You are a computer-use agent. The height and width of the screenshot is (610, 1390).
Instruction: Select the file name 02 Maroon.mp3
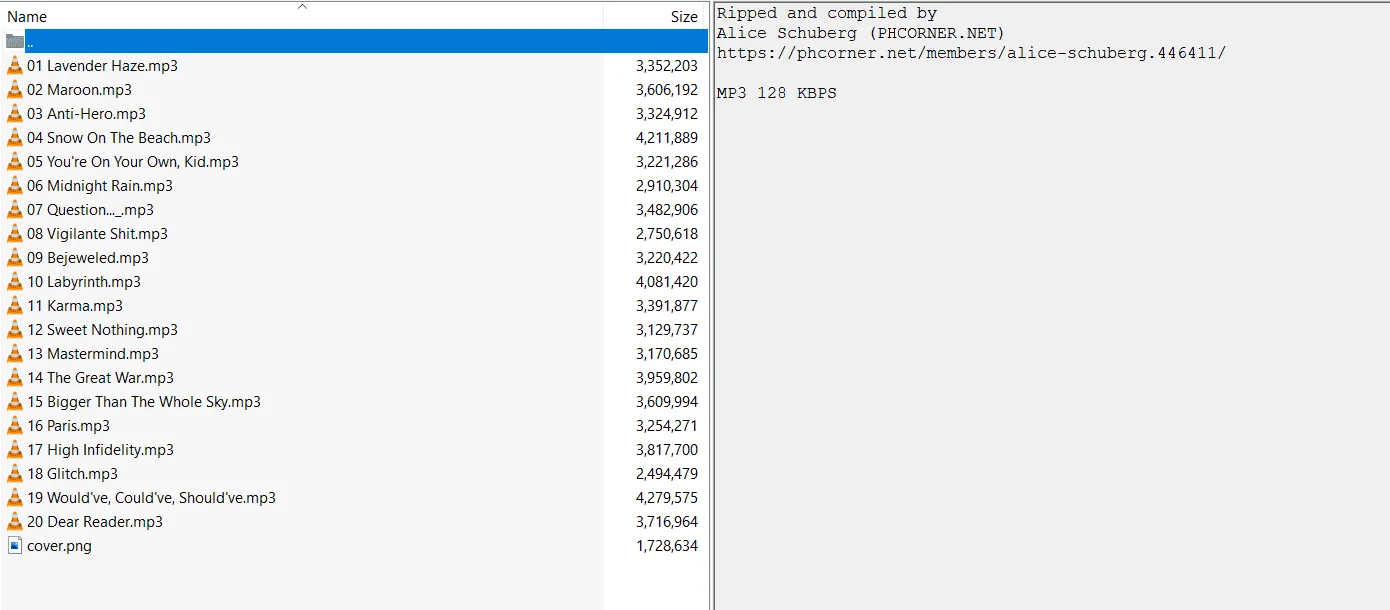click(x=79, y=90)
